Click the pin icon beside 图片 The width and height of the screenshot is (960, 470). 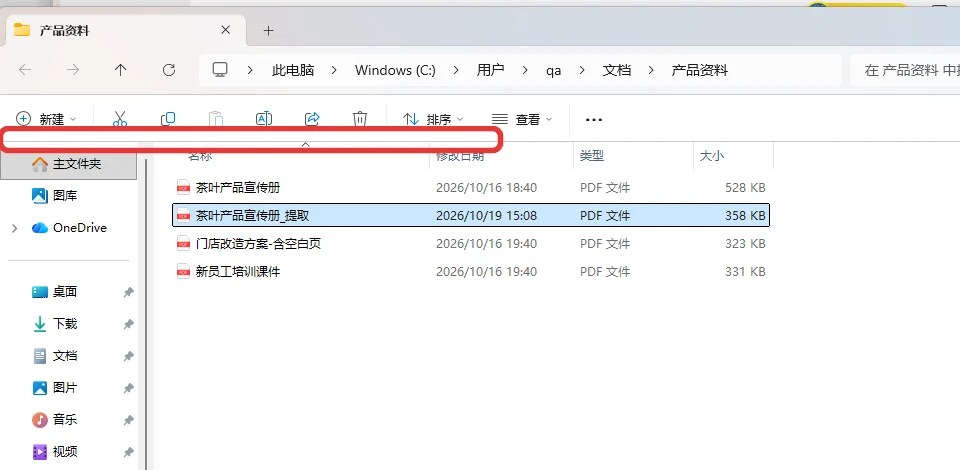129,388
